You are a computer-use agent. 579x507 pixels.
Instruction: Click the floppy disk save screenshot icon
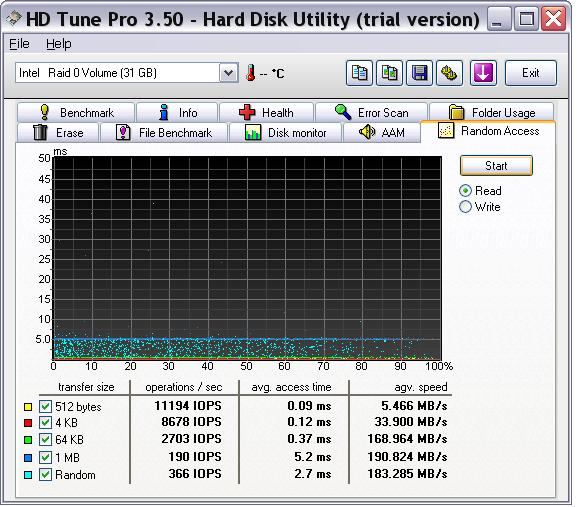(x=419, y=73)
